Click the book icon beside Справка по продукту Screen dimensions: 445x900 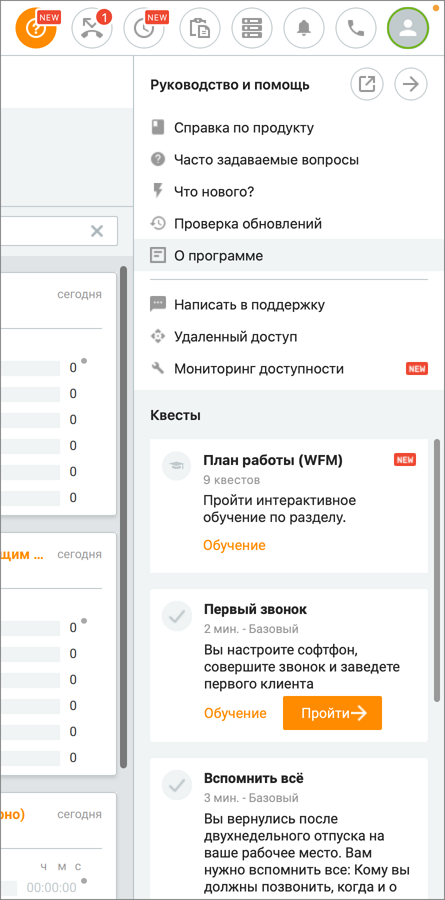[158, 127]
